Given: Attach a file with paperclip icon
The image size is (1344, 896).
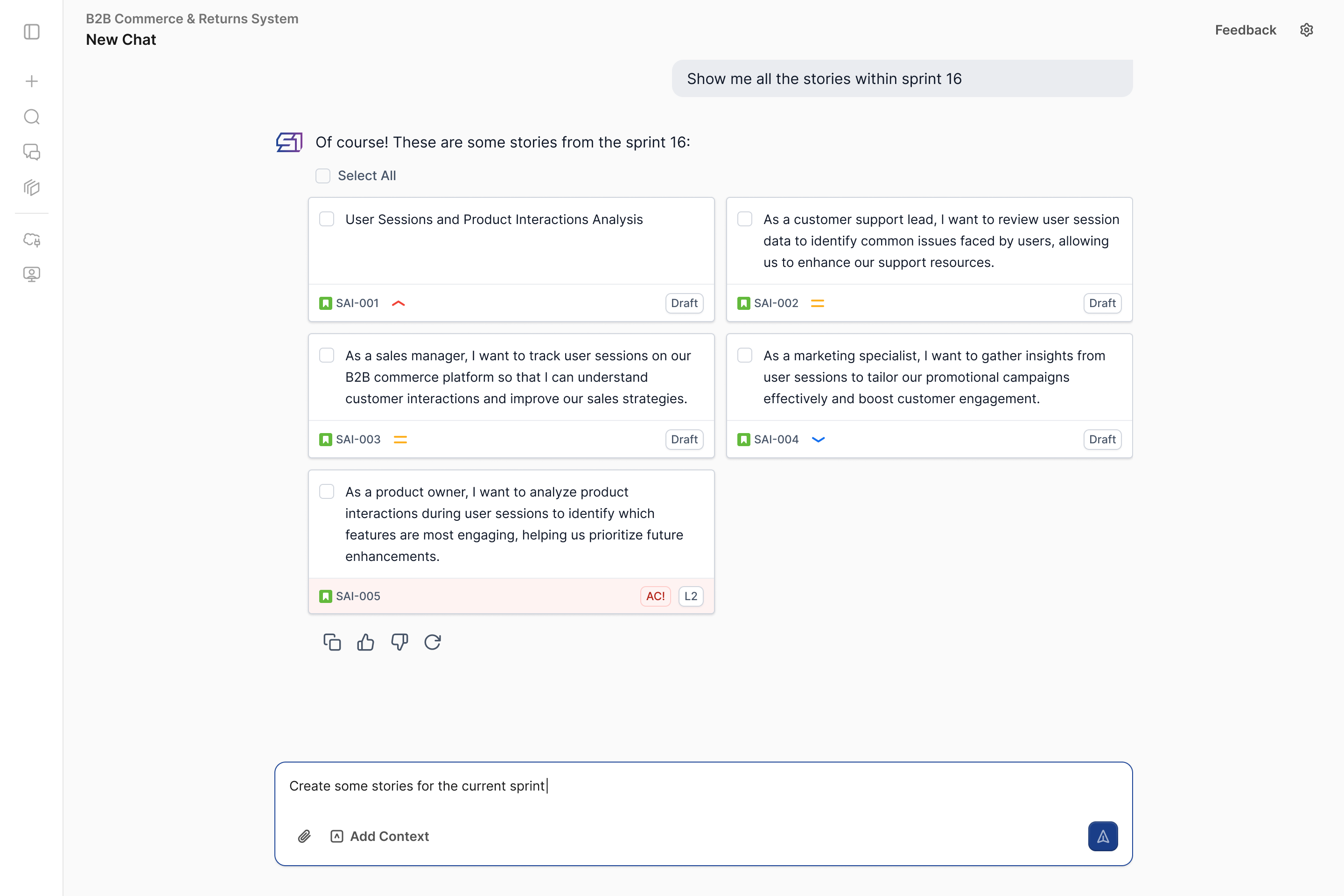Looking at the screenshot, I should click(305, 837).
